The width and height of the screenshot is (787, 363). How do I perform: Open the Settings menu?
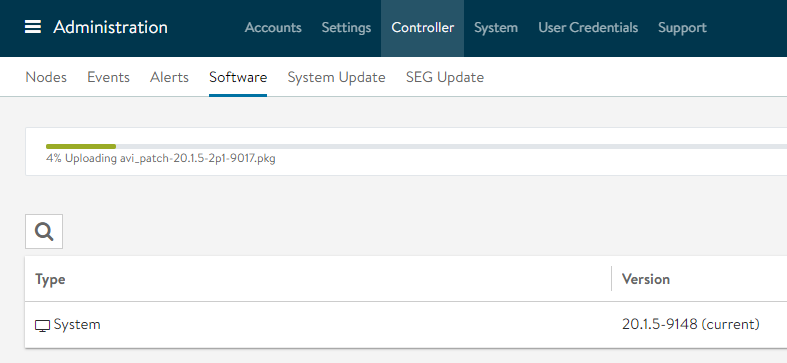(346, 27)
